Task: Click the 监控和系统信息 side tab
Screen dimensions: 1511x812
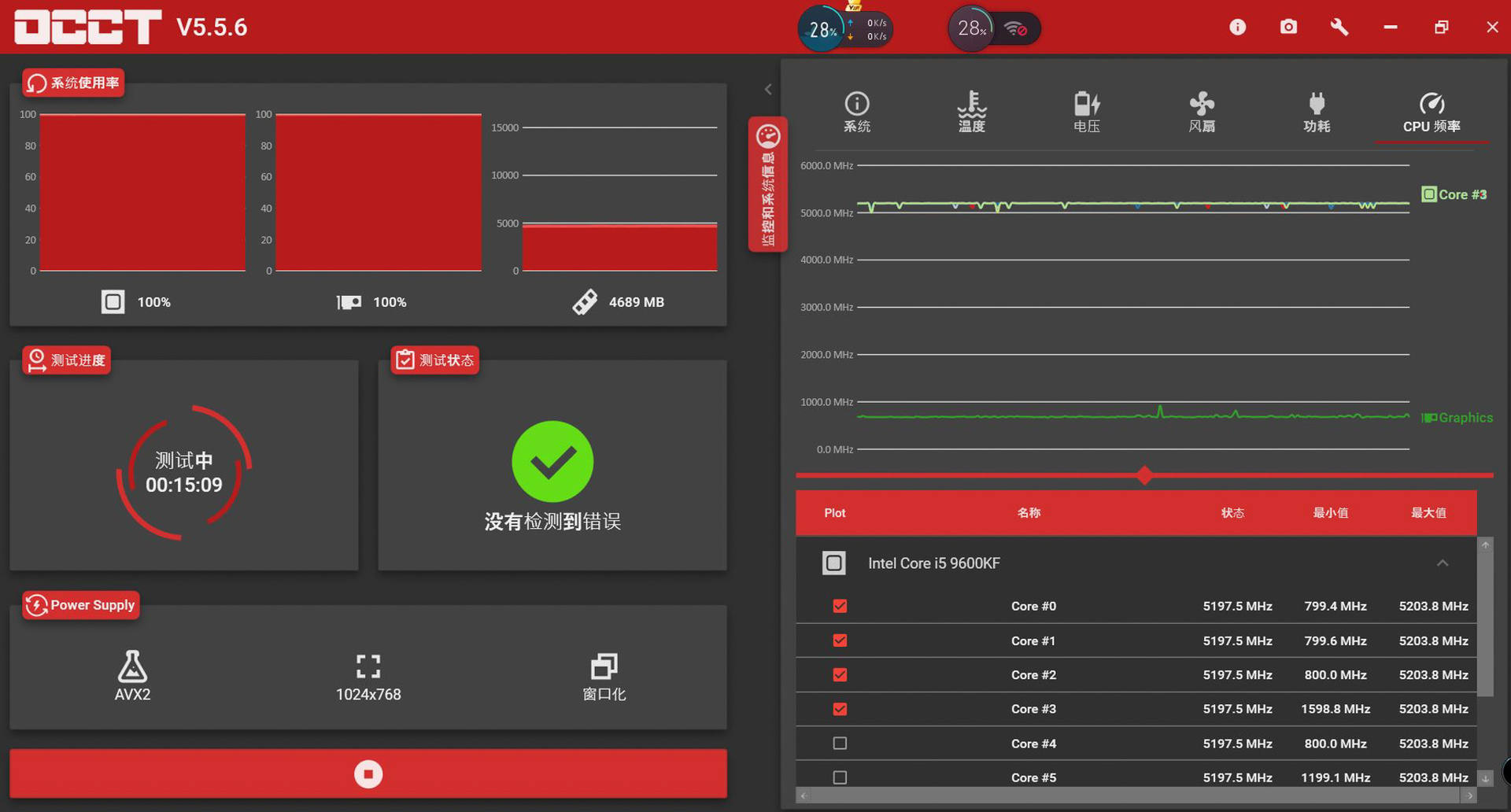Action: pyautogui.click(x=768, y=185)
